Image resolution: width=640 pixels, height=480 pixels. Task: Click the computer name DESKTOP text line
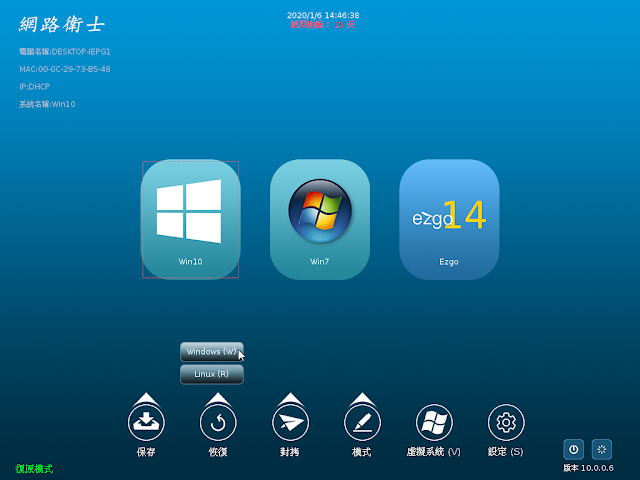click(65, 51)
